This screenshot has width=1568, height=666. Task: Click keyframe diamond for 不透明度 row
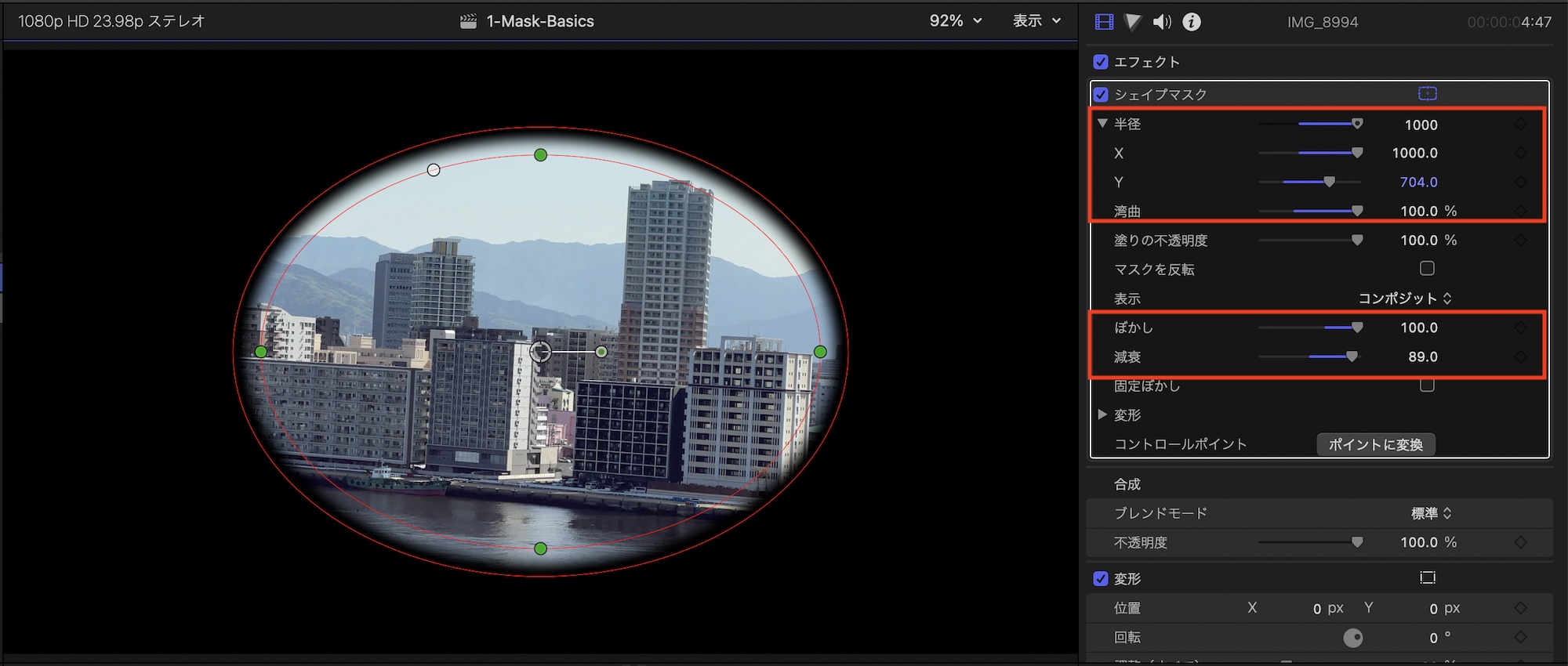(x=1520, y=542)
